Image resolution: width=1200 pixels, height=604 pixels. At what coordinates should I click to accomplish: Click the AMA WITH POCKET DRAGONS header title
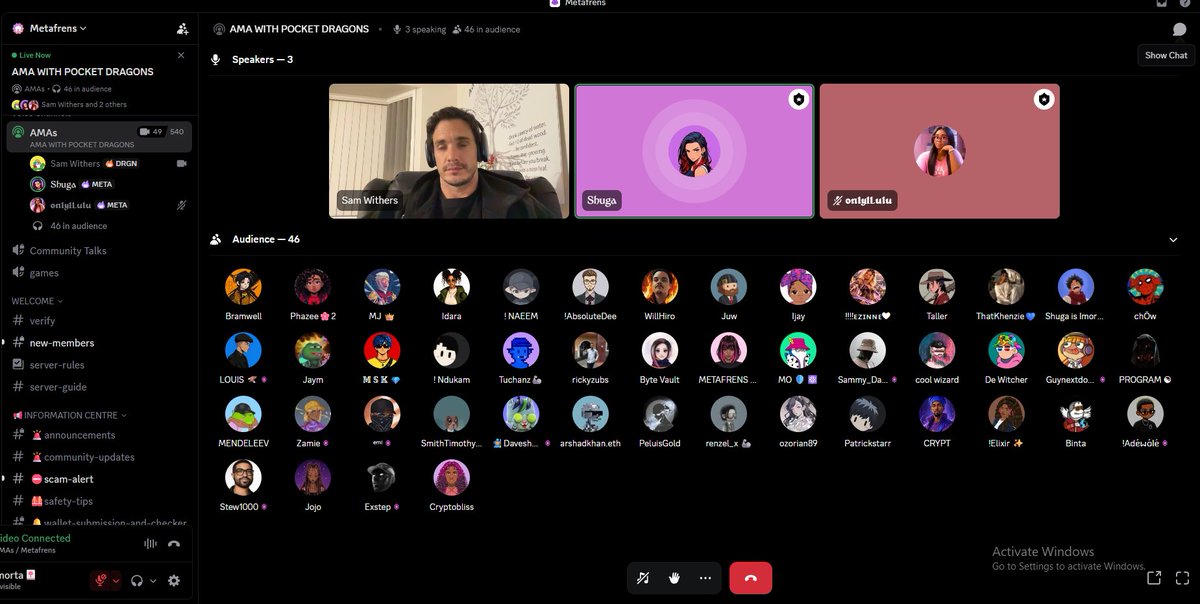299,29
